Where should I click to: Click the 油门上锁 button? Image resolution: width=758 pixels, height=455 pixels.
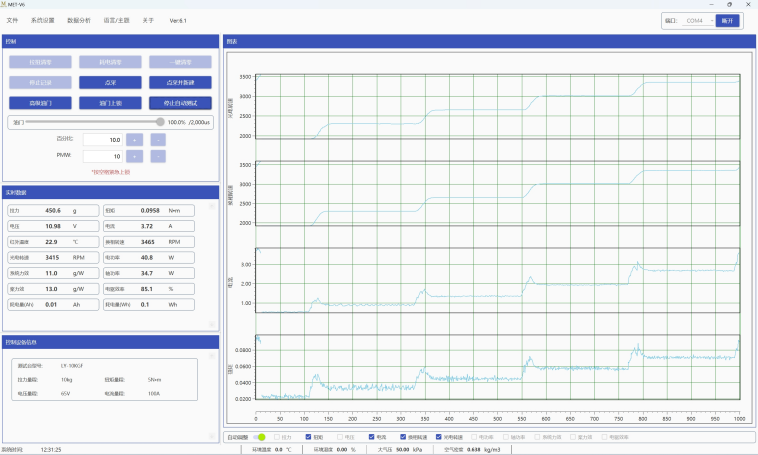pos(110,103)
